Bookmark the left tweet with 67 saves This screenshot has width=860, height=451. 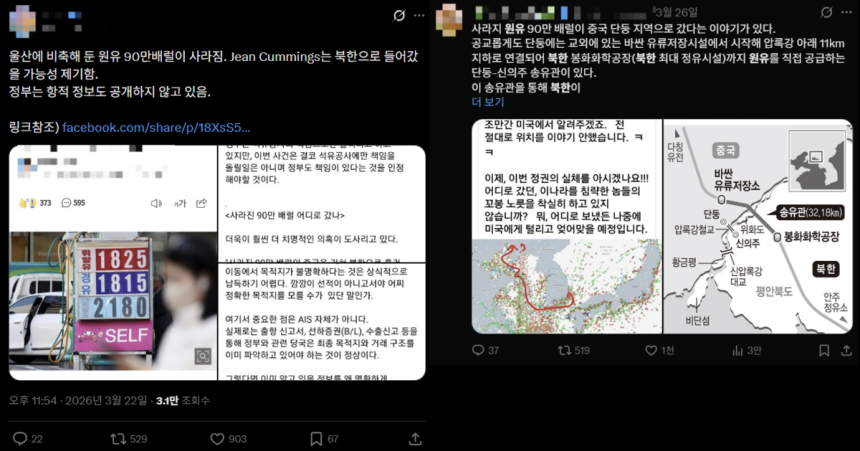pyautogui.click(x=316, y=439)
